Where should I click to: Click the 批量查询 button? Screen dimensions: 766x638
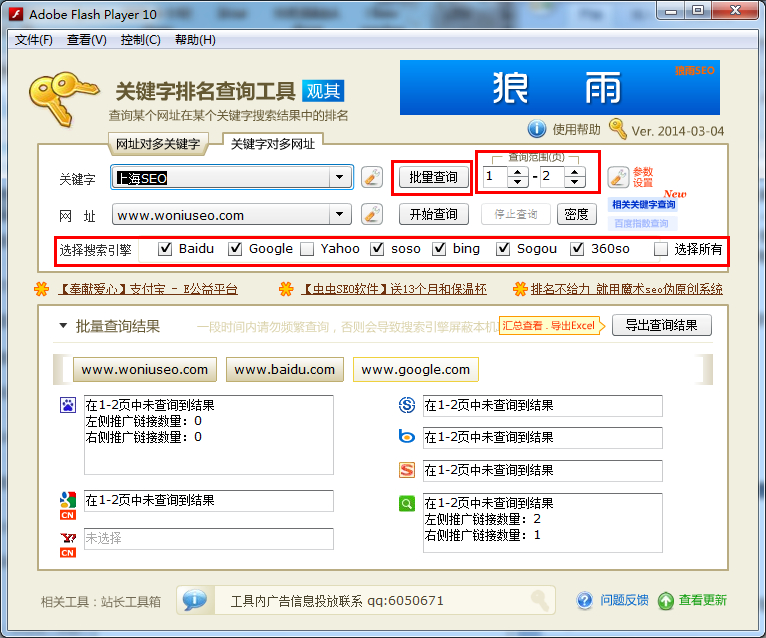(x=434, y=178)
